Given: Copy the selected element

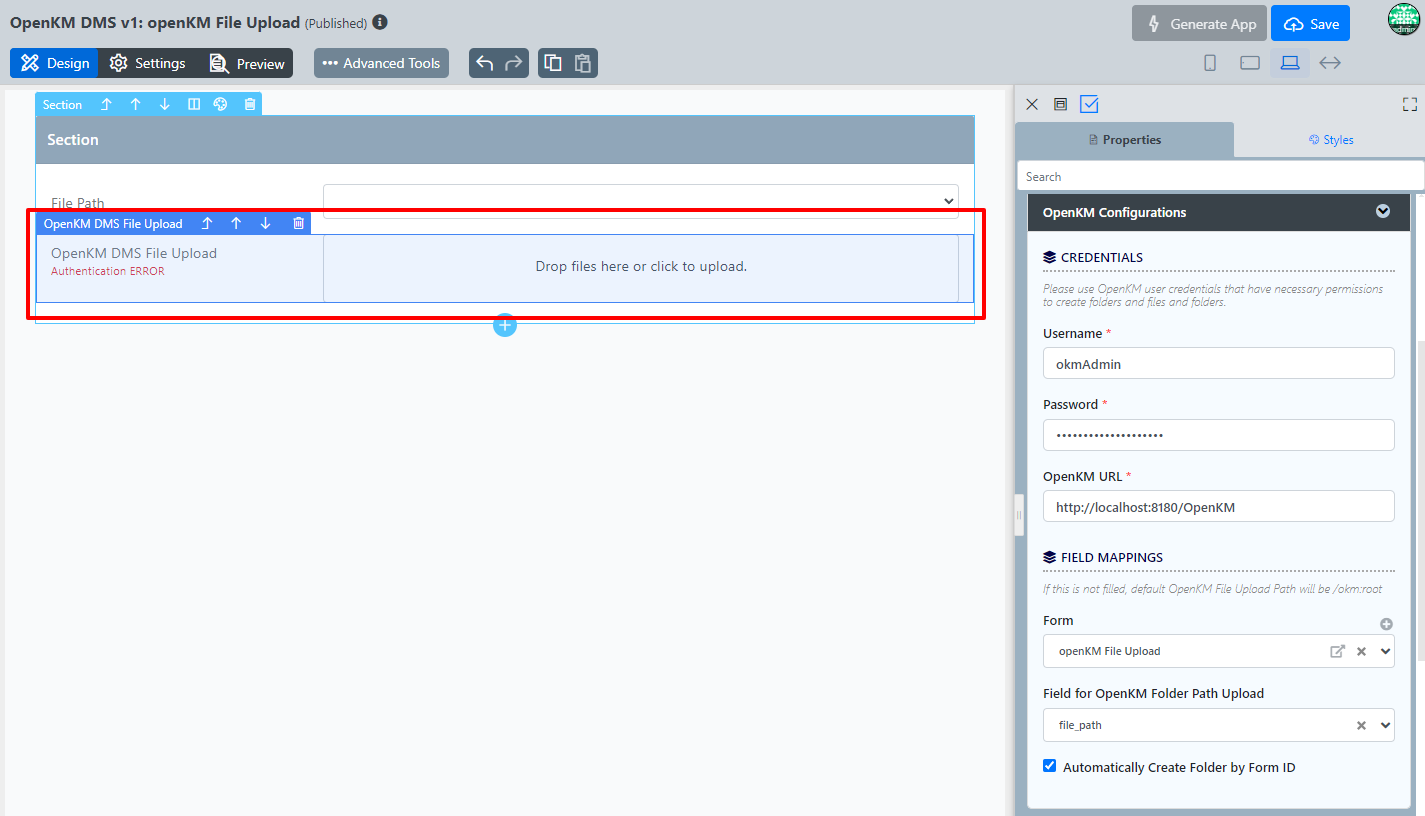Looking at the screenshot, I should coord(553,63).
